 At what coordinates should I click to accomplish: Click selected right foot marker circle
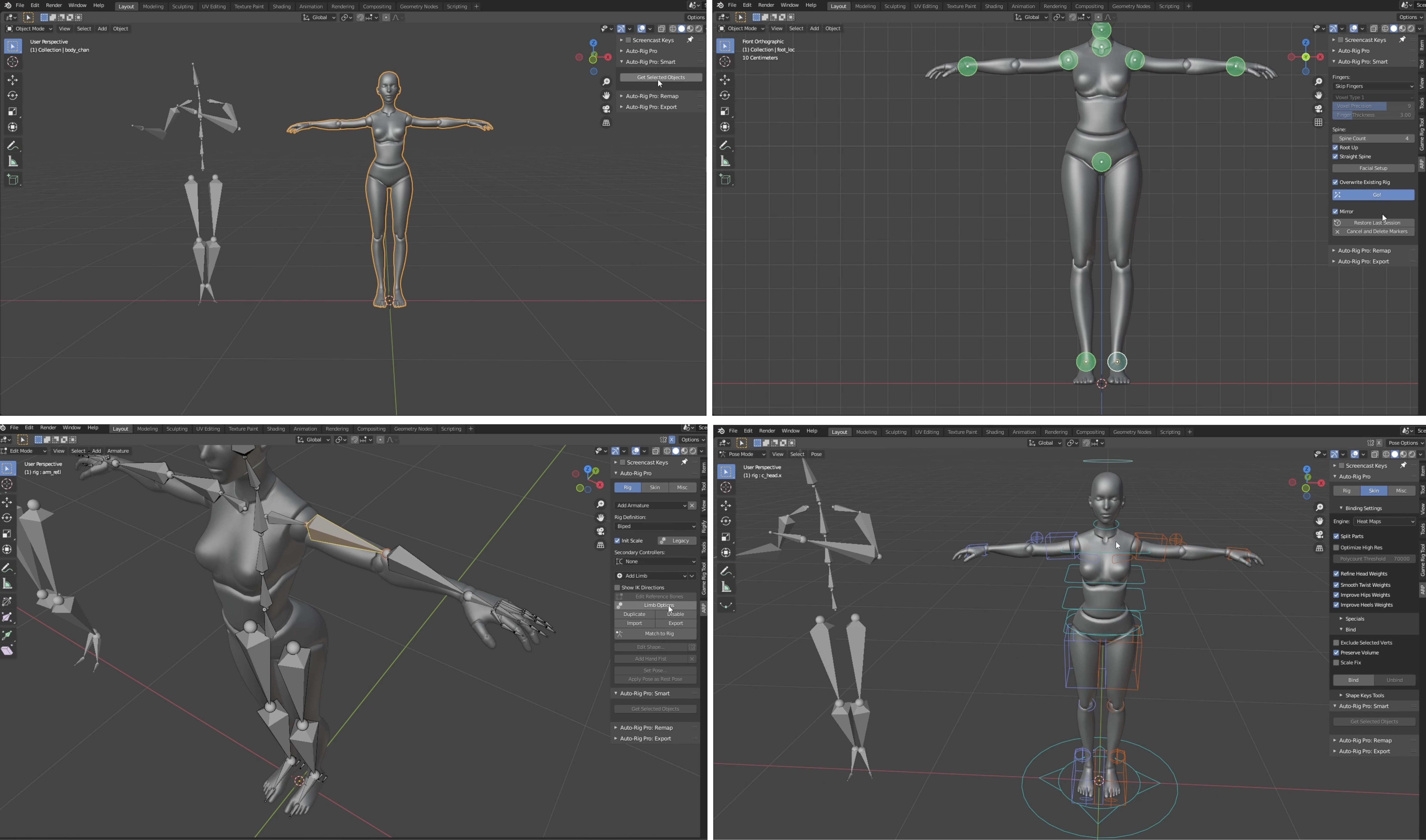click(x=1116, y=362)
